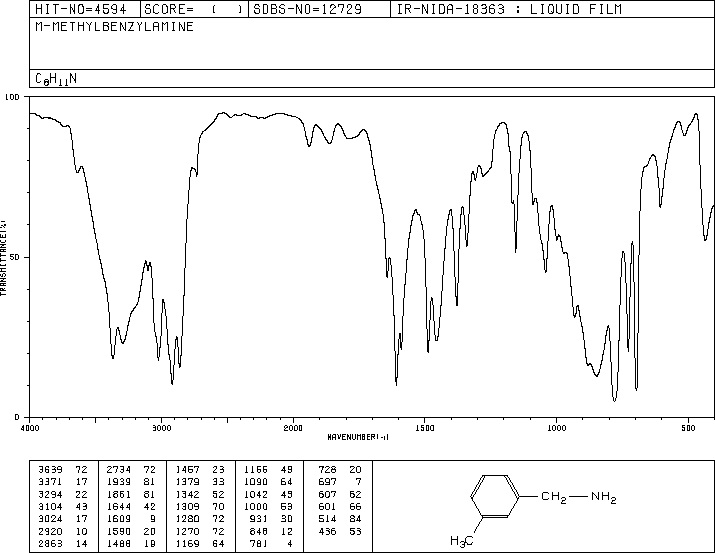Screen dimensions: 715x553
Task: Select peak value 1090 in the table
Action: 256,482
